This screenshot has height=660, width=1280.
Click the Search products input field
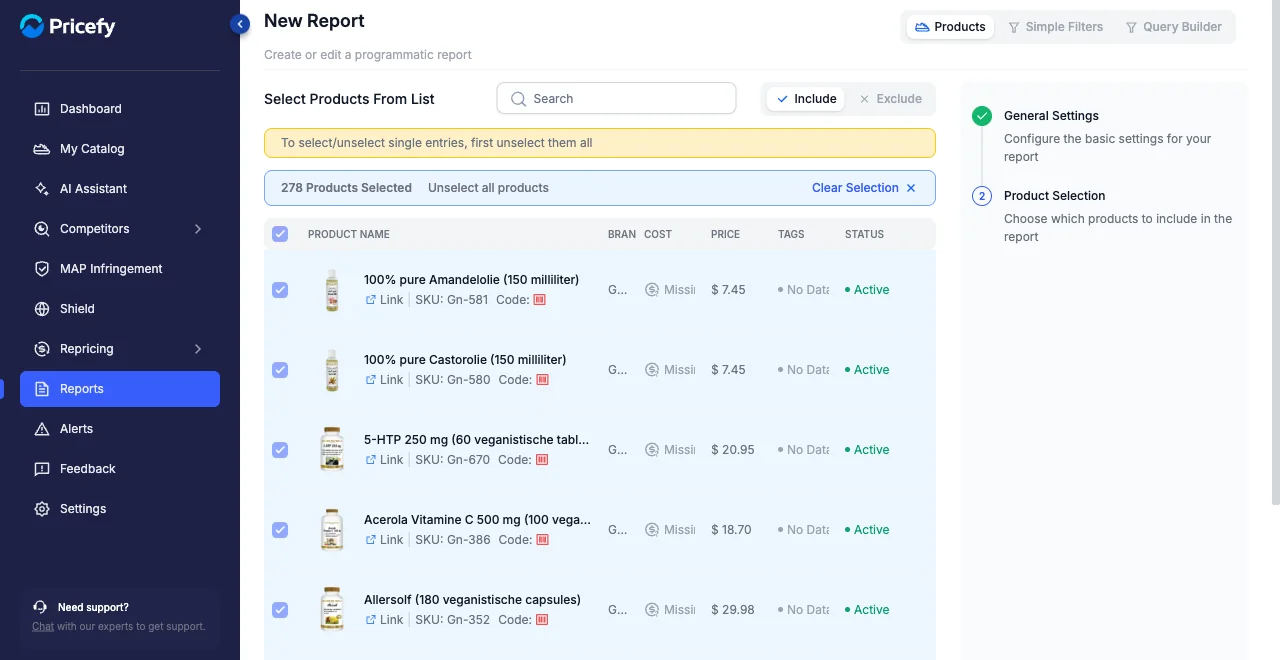pos(616,99)
